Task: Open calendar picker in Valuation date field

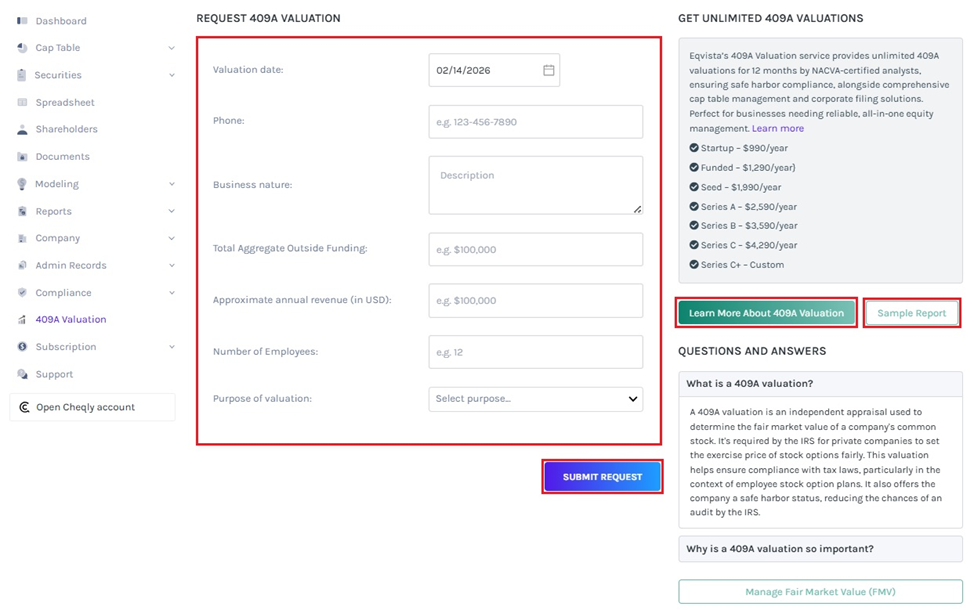Action: [x=548, y=71]
